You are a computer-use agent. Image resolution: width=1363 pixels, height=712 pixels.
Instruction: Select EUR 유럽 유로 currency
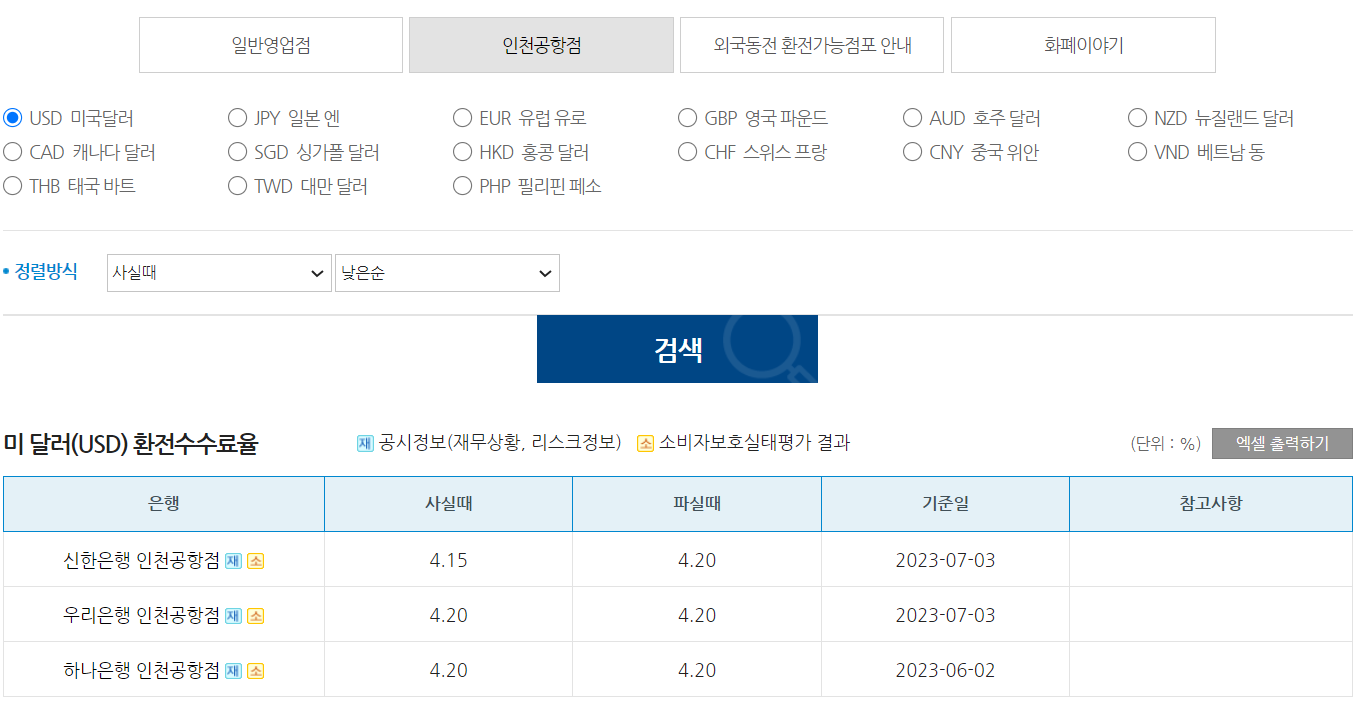pos(462,117)
